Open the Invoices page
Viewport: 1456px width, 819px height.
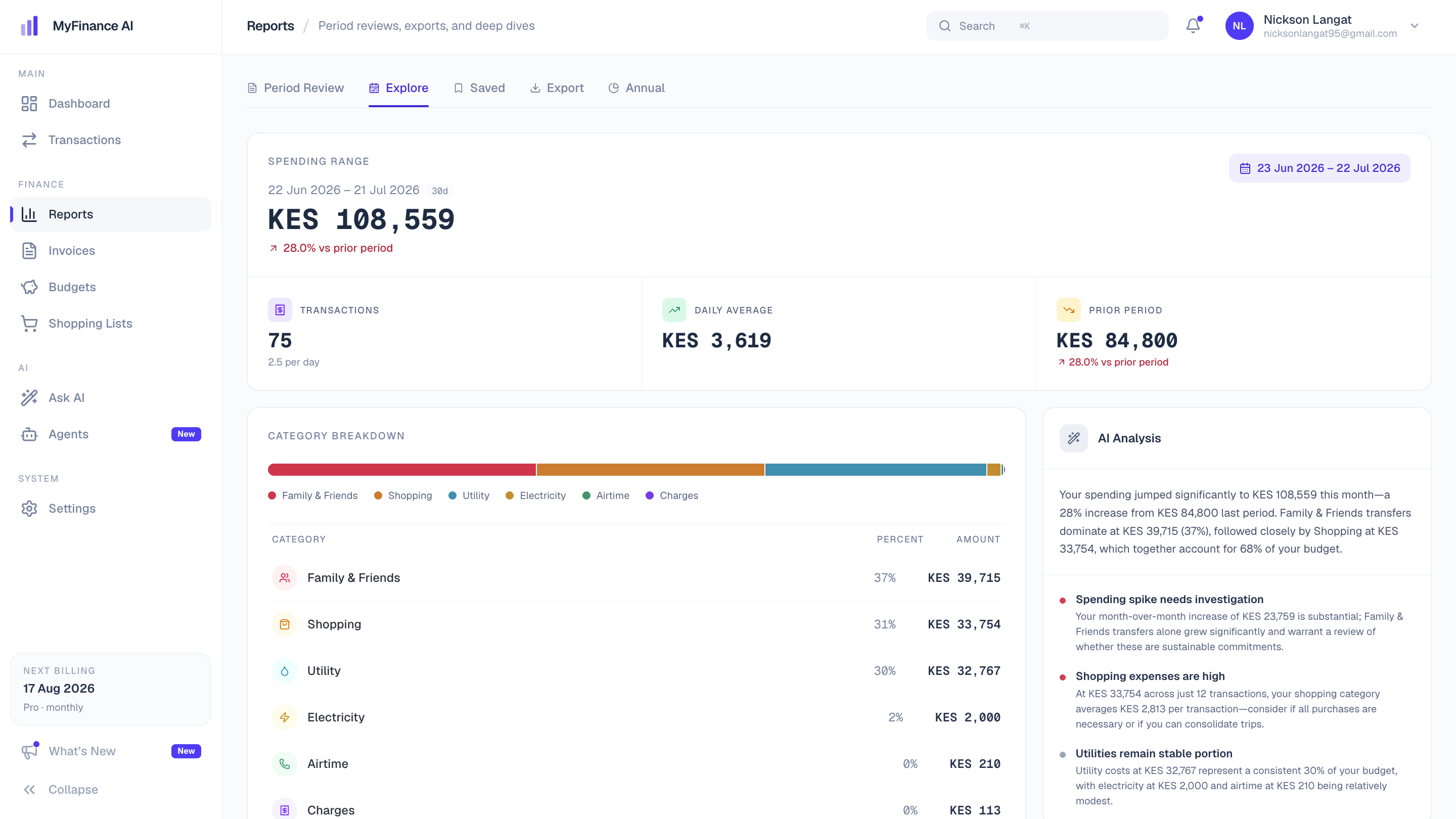tap(110, 250)
